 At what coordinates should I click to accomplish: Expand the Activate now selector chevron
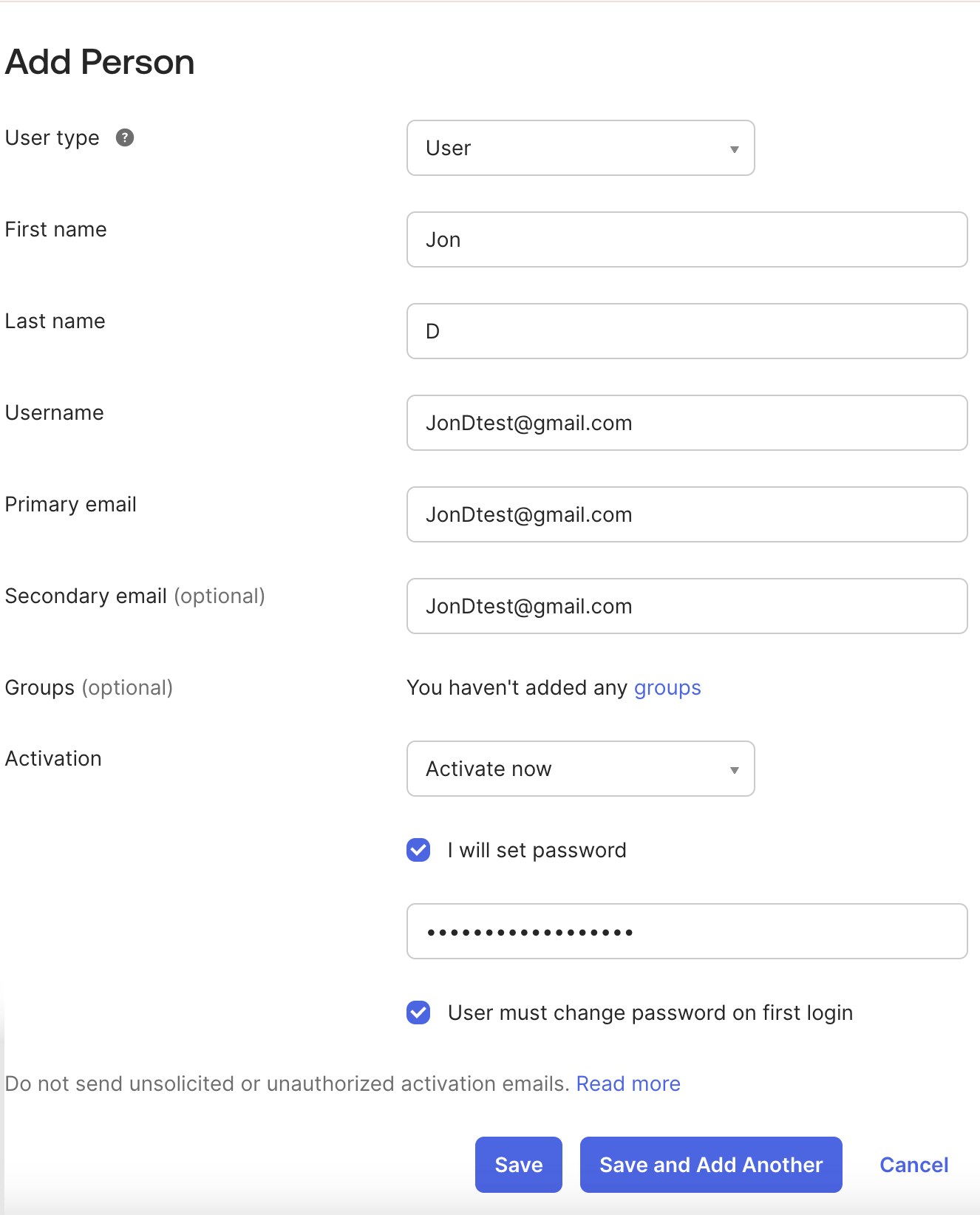pyautogui.click(x=735, y=769)
